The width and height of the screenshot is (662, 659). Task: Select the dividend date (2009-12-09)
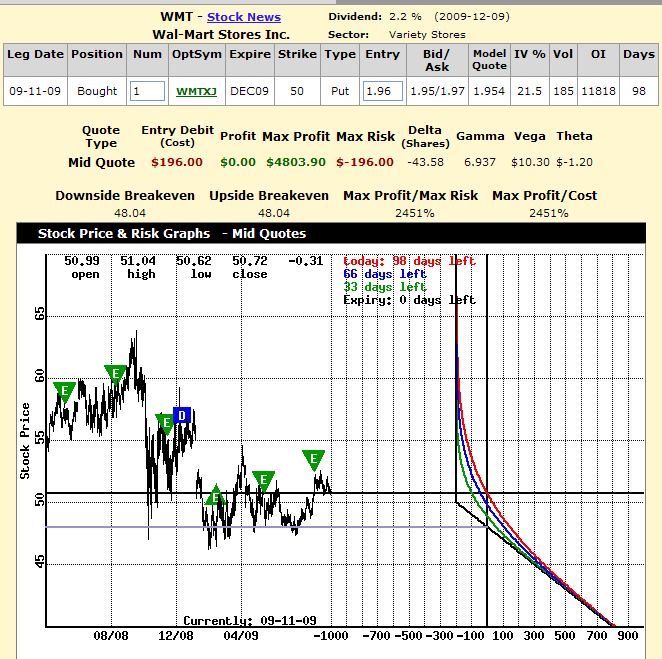(x=472, y=17)
